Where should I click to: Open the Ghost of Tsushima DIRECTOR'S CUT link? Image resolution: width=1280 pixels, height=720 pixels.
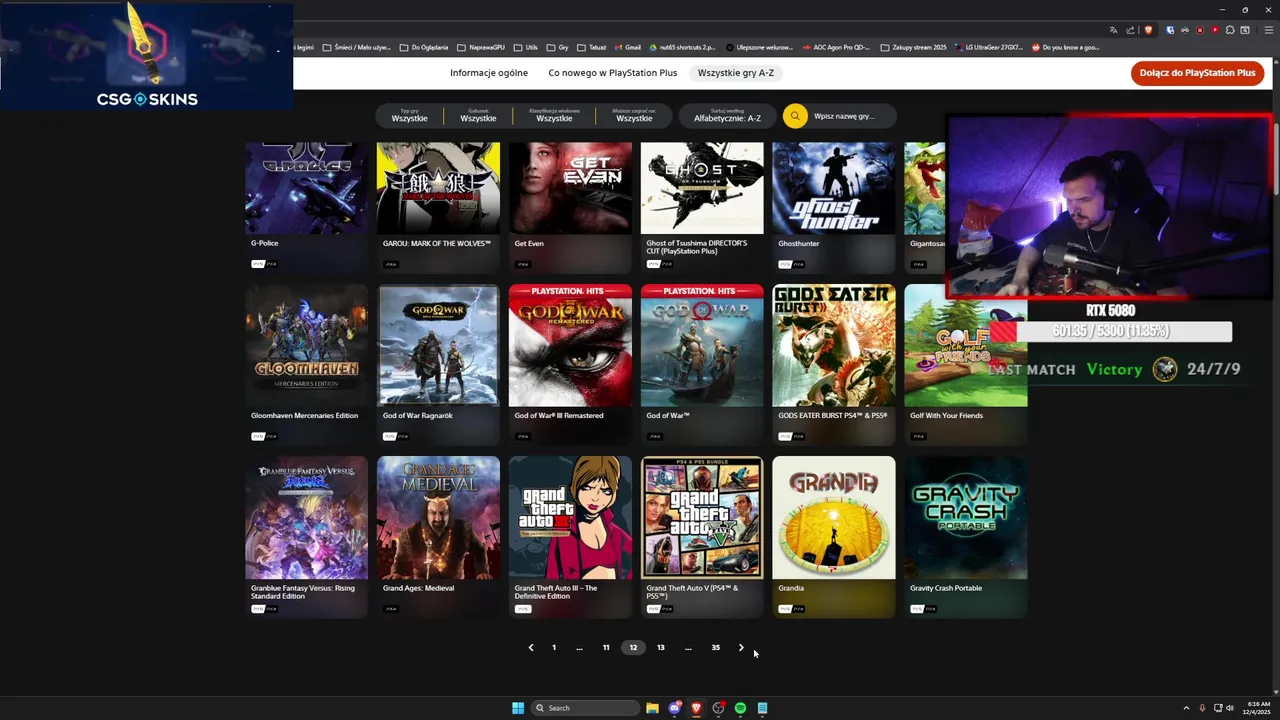click(x=697, y=247)
